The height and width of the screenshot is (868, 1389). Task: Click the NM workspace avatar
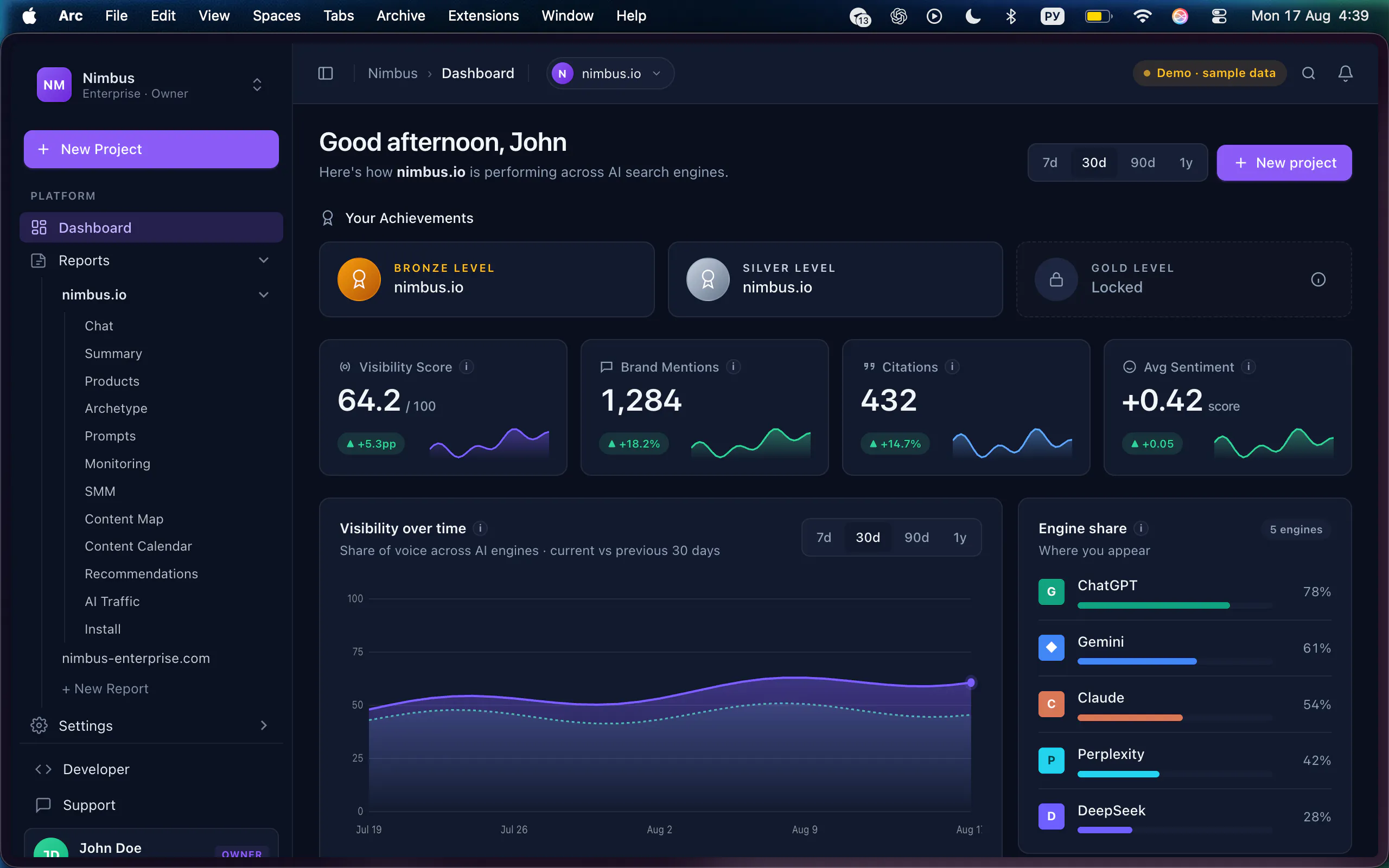coord(54,85)
